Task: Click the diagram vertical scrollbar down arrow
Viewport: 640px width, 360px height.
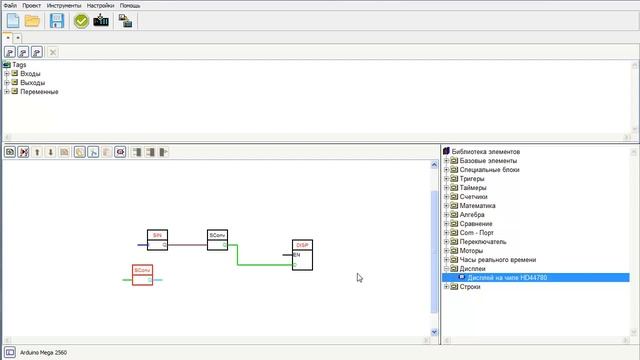Action: pyautogui.click(x=434, y=332)
